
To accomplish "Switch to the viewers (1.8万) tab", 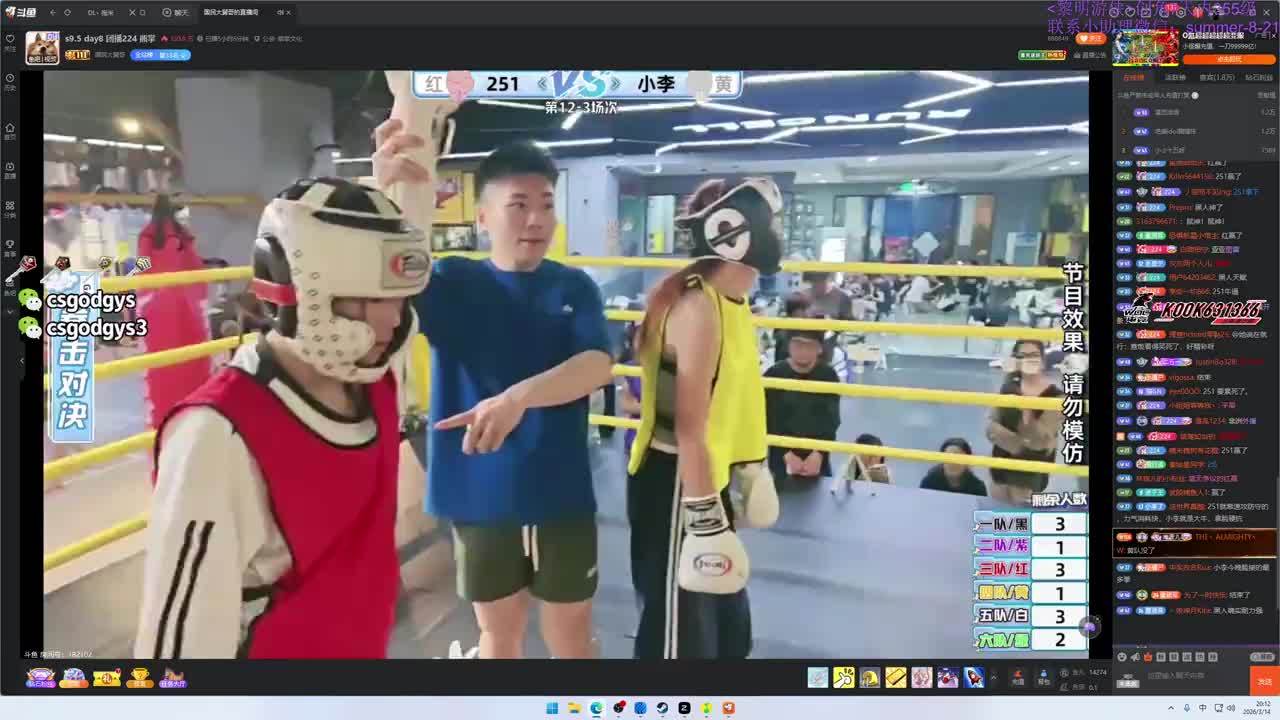I will [x=1216, y=77].
